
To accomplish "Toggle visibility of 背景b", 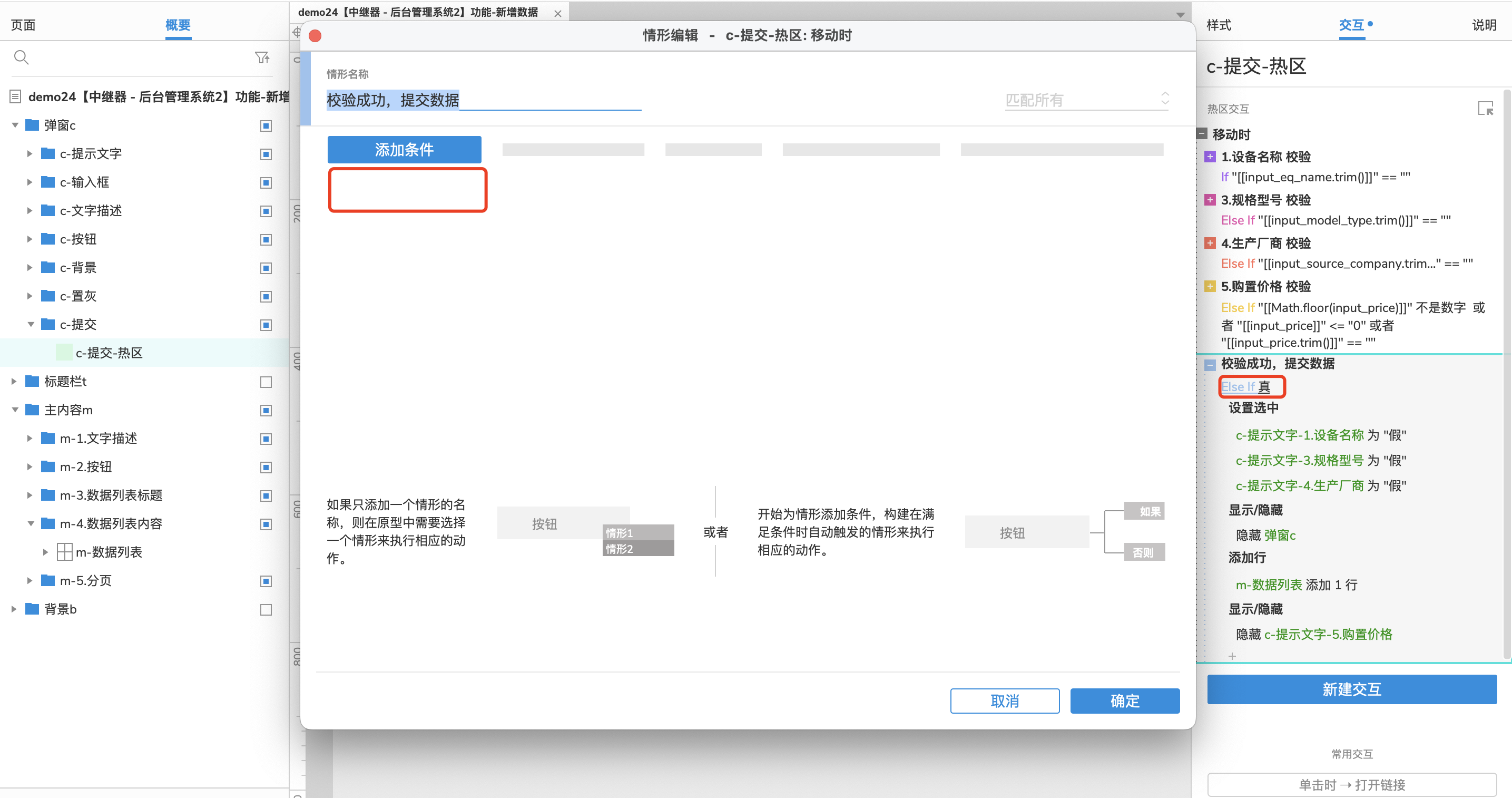I will (266, 609).
